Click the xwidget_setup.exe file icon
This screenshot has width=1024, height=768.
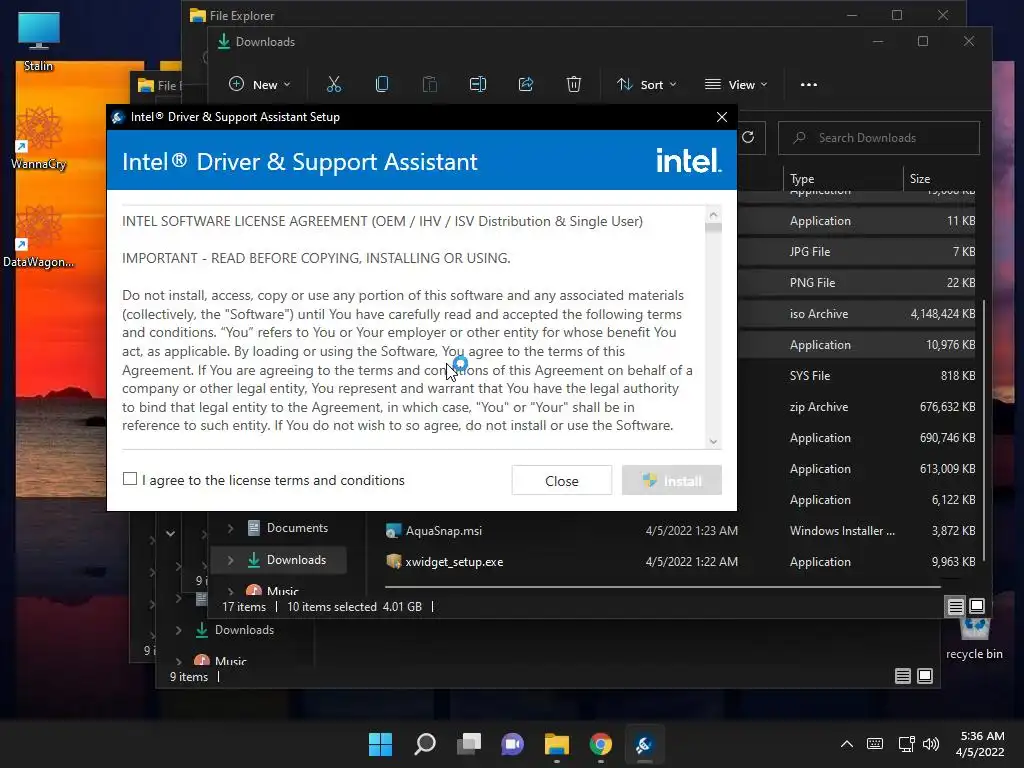click(393, 562)
